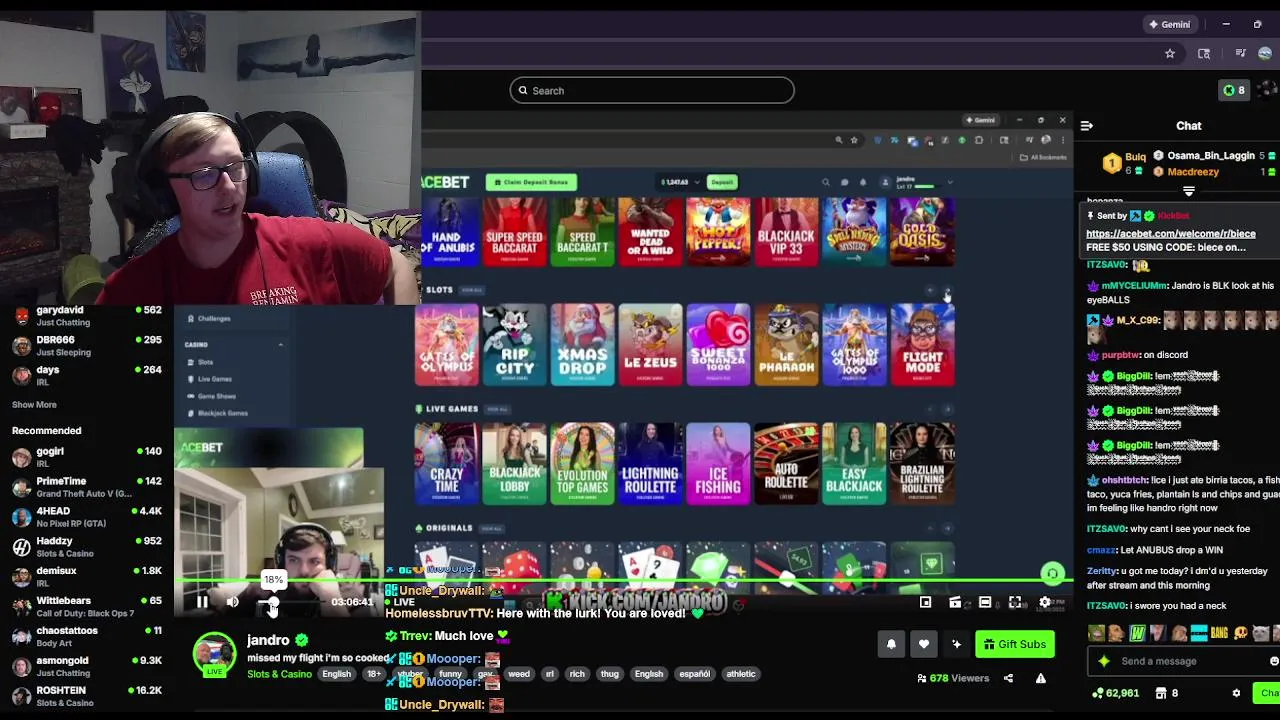Select the 'español' stream tag

(x=695, y=674)
